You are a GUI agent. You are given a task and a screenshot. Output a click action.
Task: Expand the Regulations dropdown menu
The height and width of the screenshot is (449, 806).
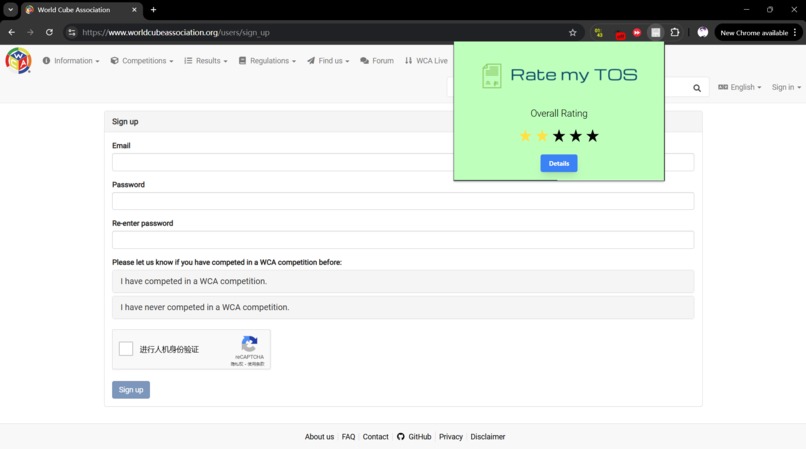pyautogui.click(x=267, y=61)
